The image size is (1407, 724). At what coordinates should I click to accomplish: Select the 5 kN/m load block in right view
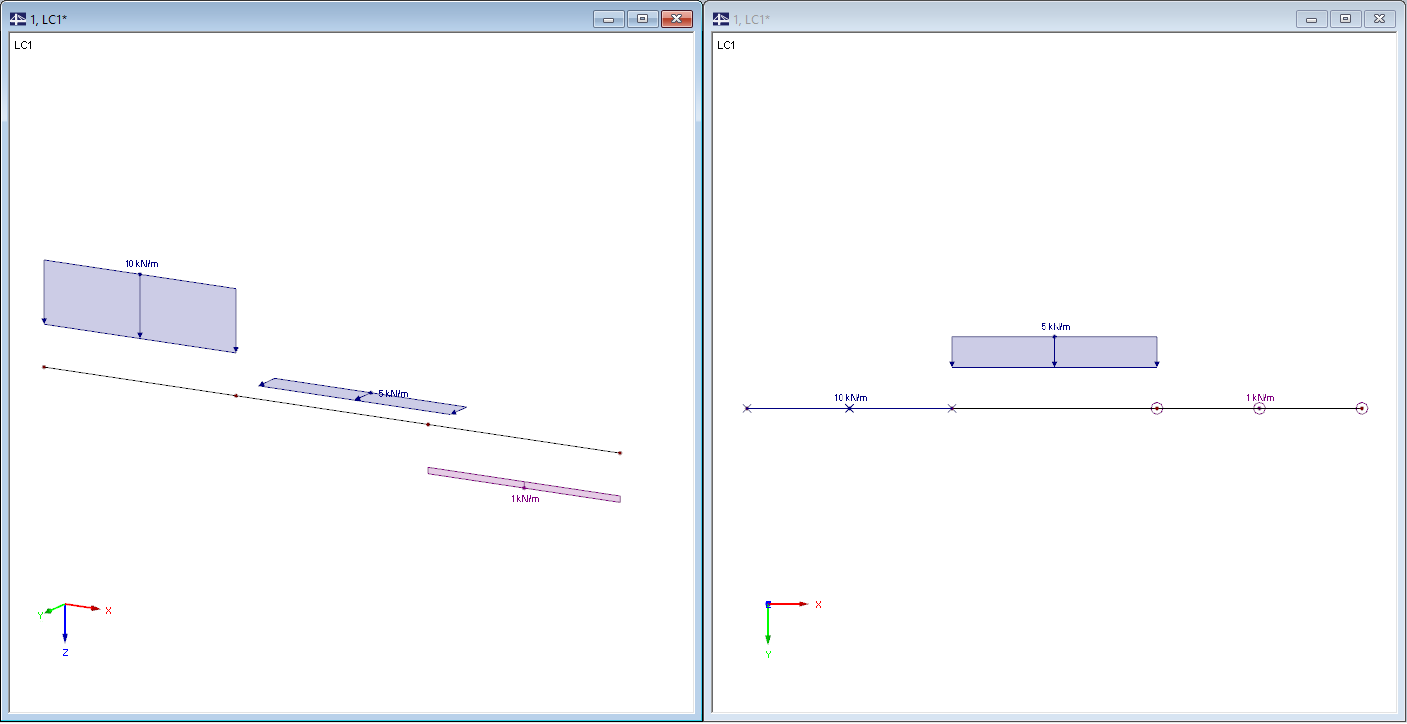point(1054,350)
